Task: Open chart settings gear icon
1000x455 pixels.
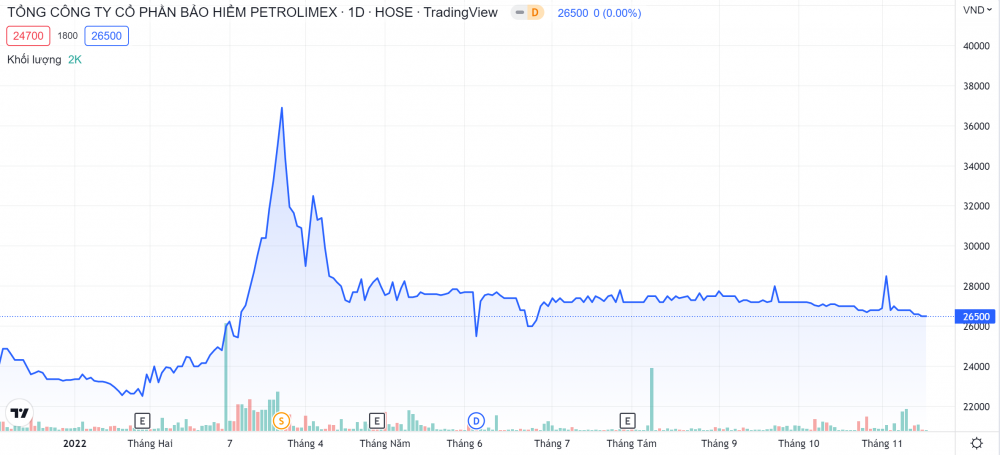Action: point(976,443)
